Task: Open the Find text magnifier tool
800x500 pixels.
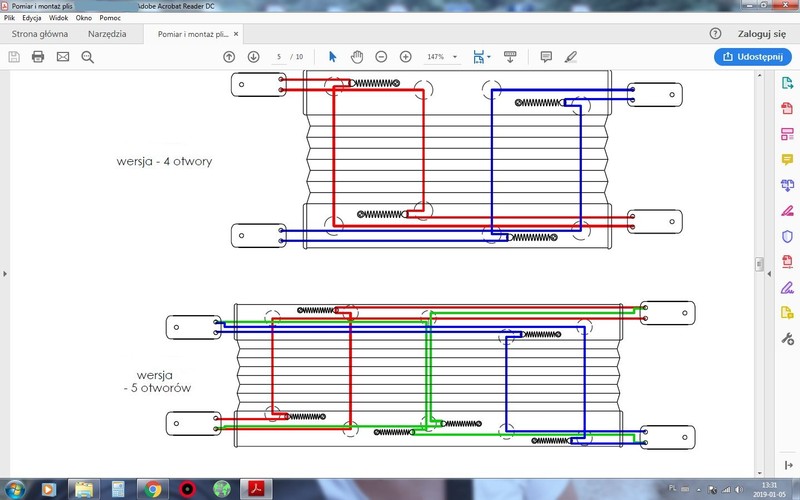Action: [87, 57]
